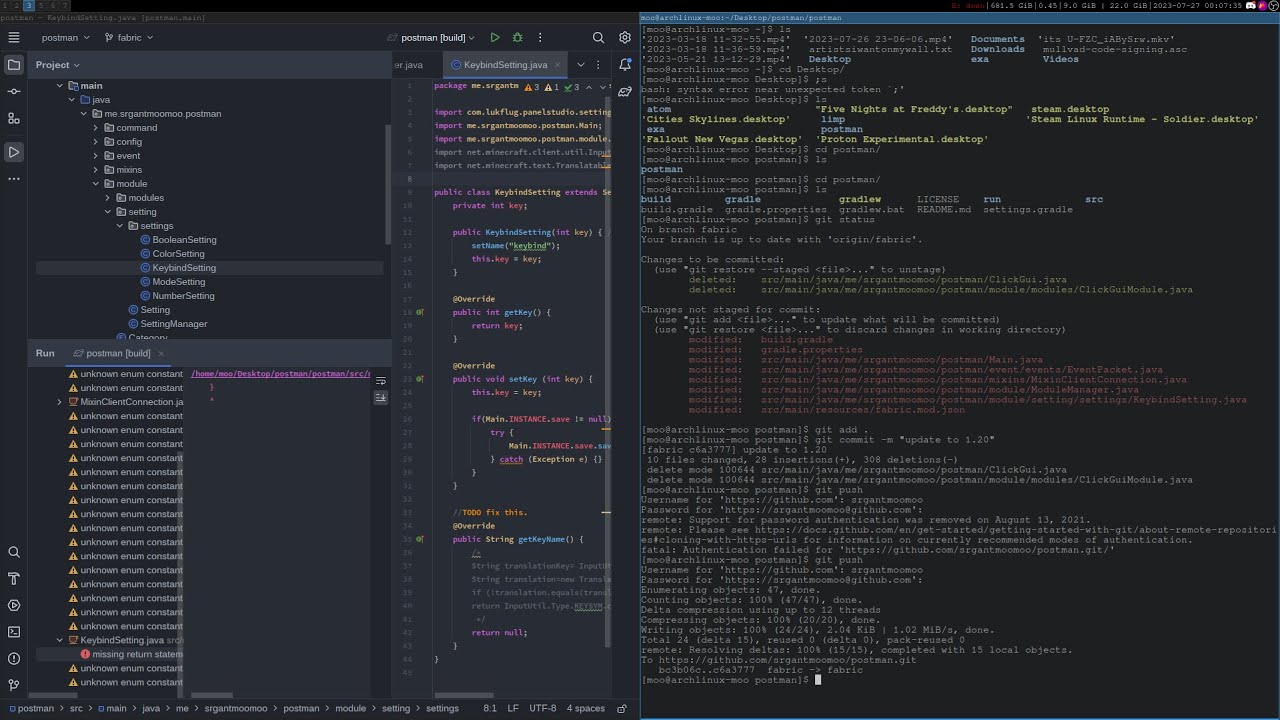Open BooleanSetting class in project tree
This screenshot has width=1280, height=720.
click(x=184, y=240)
